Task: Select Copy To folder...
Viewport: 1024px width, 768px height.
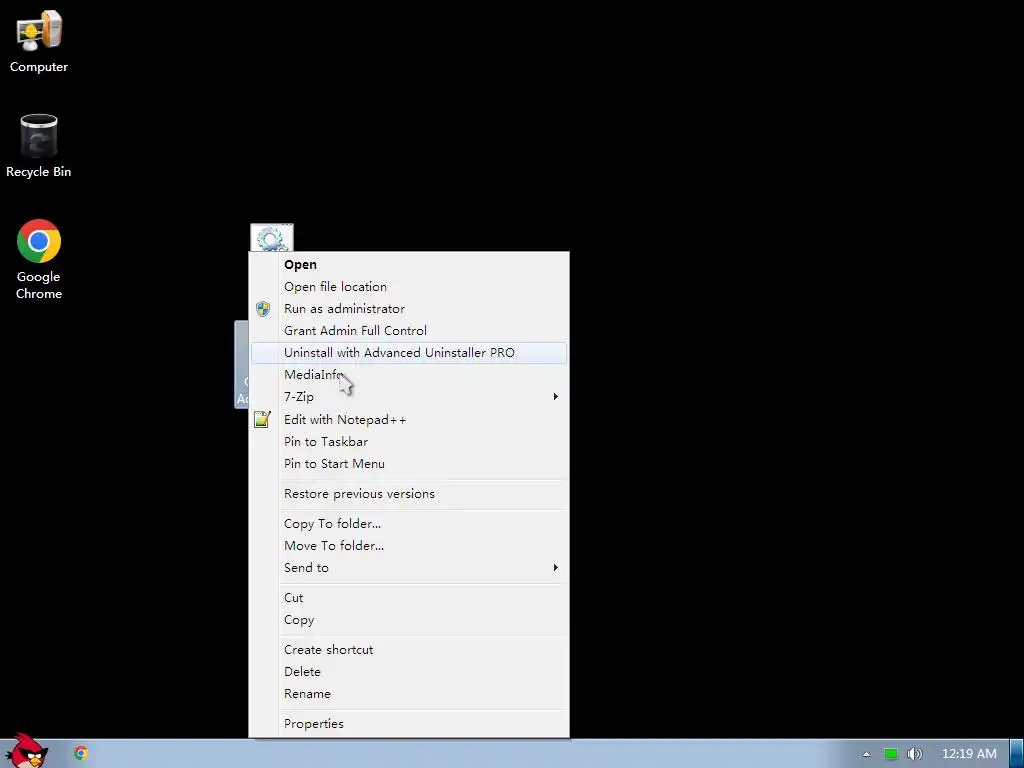Action: pos(409,524)
